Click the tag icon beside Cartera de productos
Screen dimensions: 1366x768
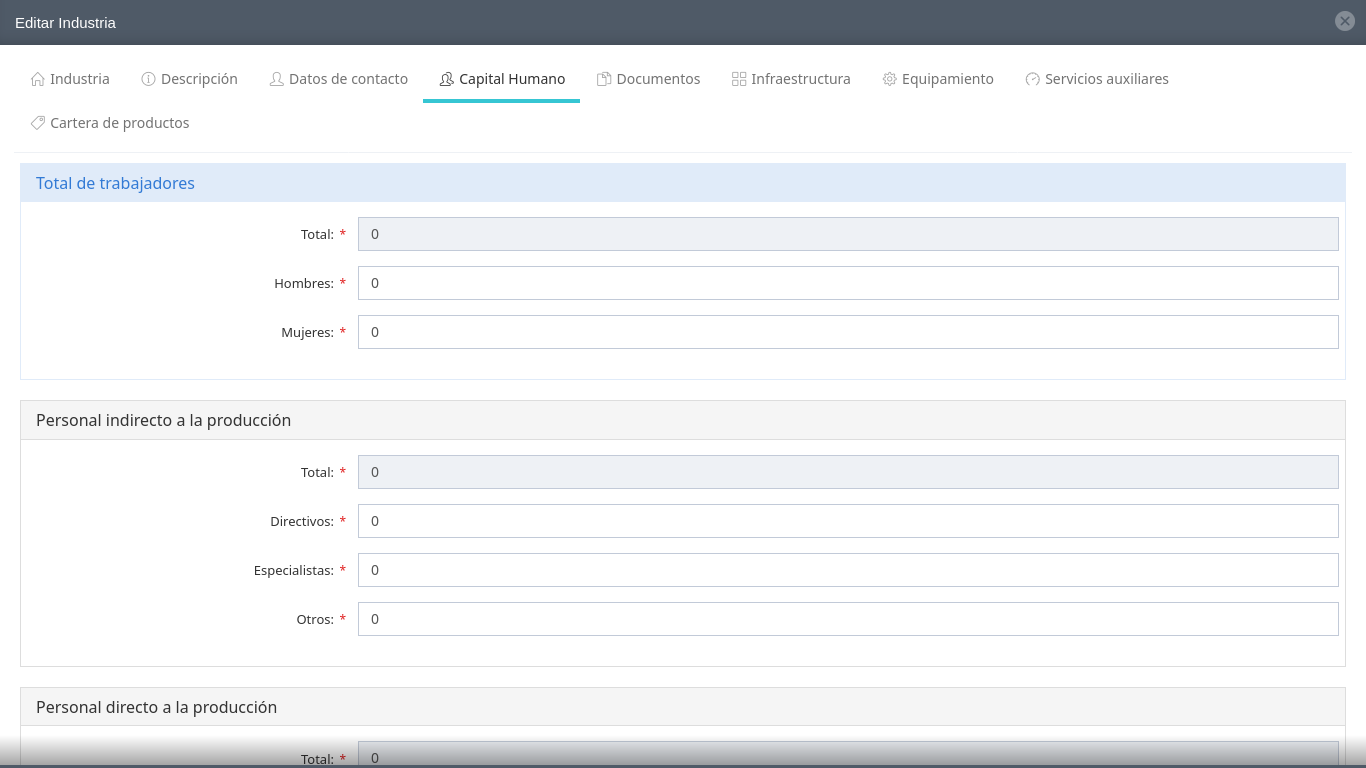tap(38, 123)
